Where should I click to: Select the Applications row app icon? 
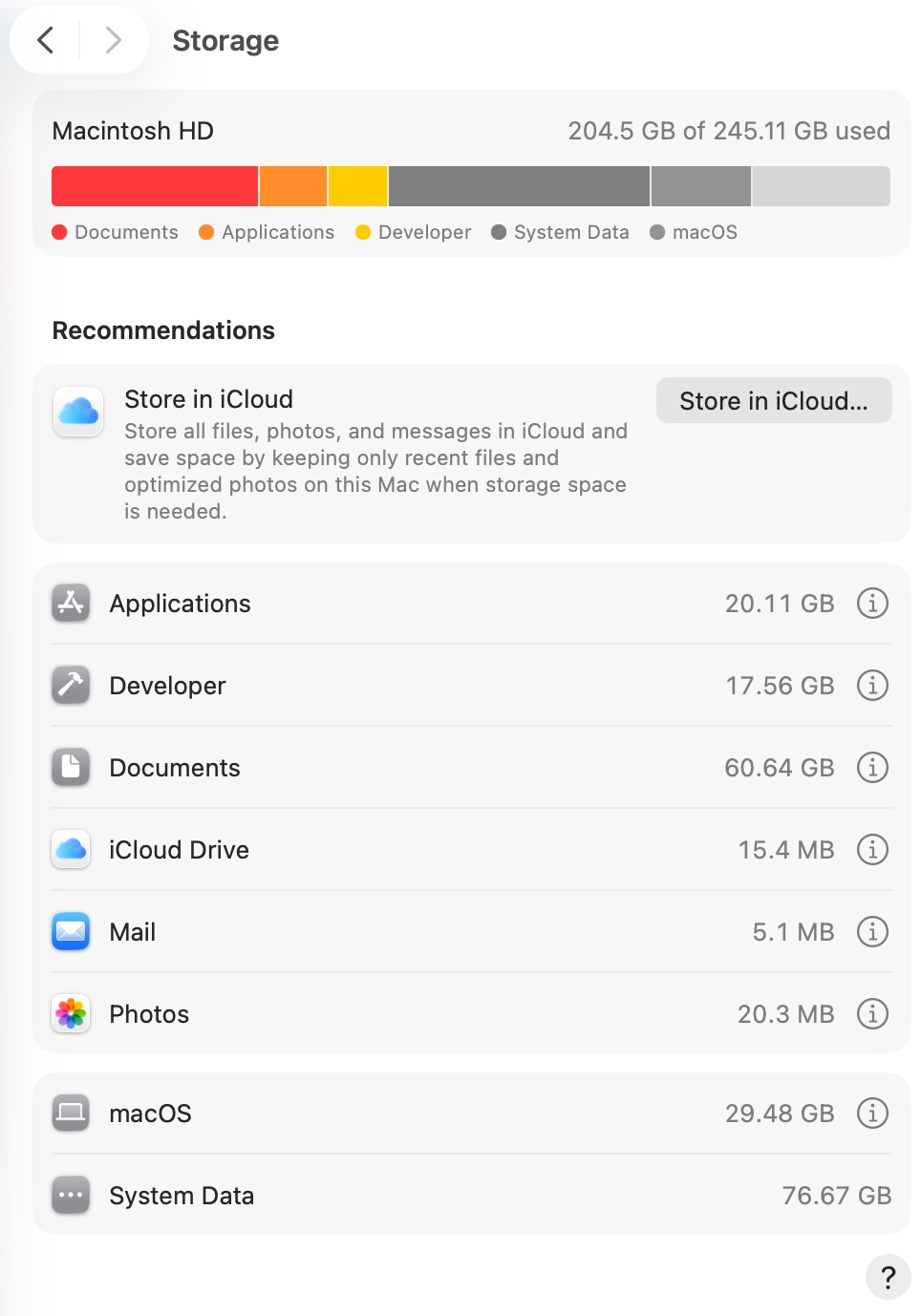tap(71, 603)
